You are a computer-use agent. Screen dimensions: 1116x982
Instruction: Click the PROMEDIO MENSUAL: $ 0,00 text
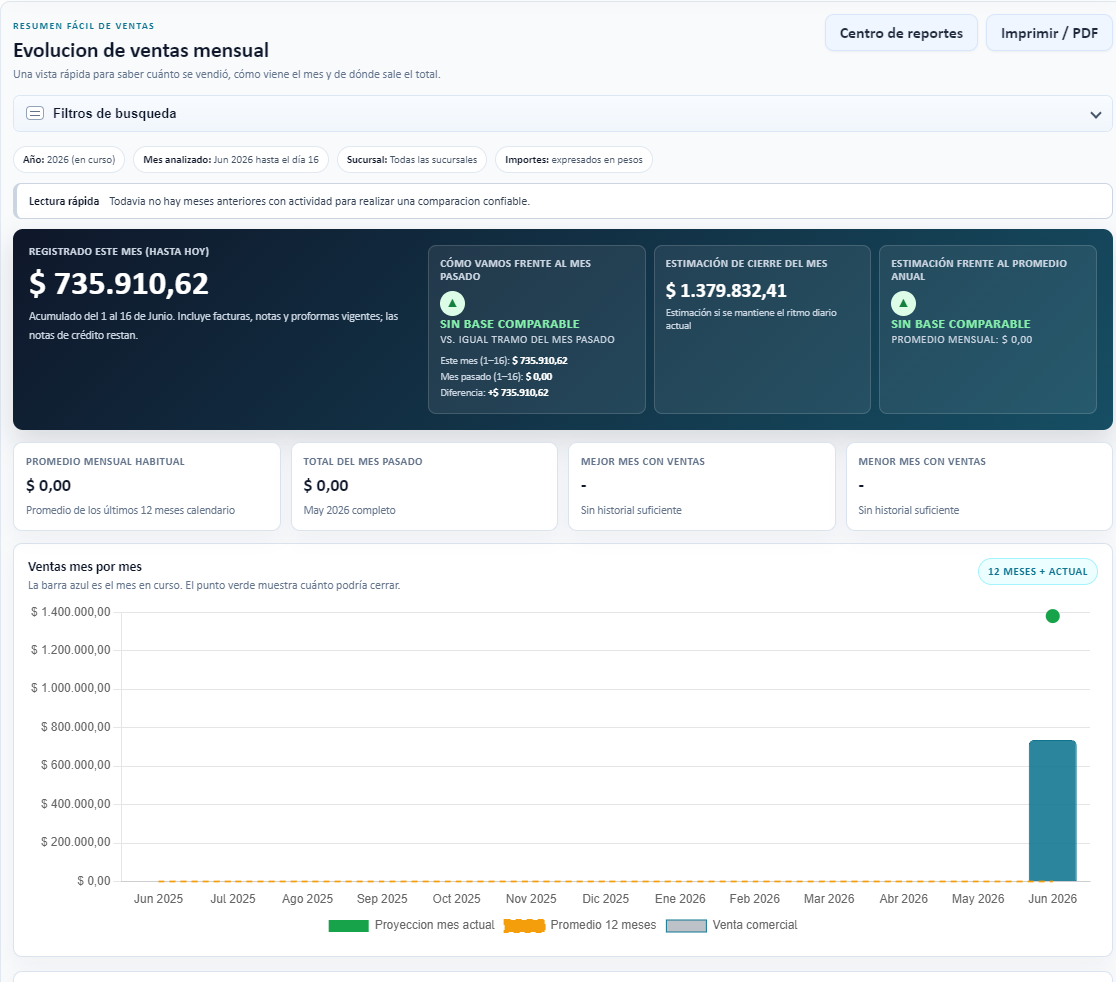click(962, 339)
